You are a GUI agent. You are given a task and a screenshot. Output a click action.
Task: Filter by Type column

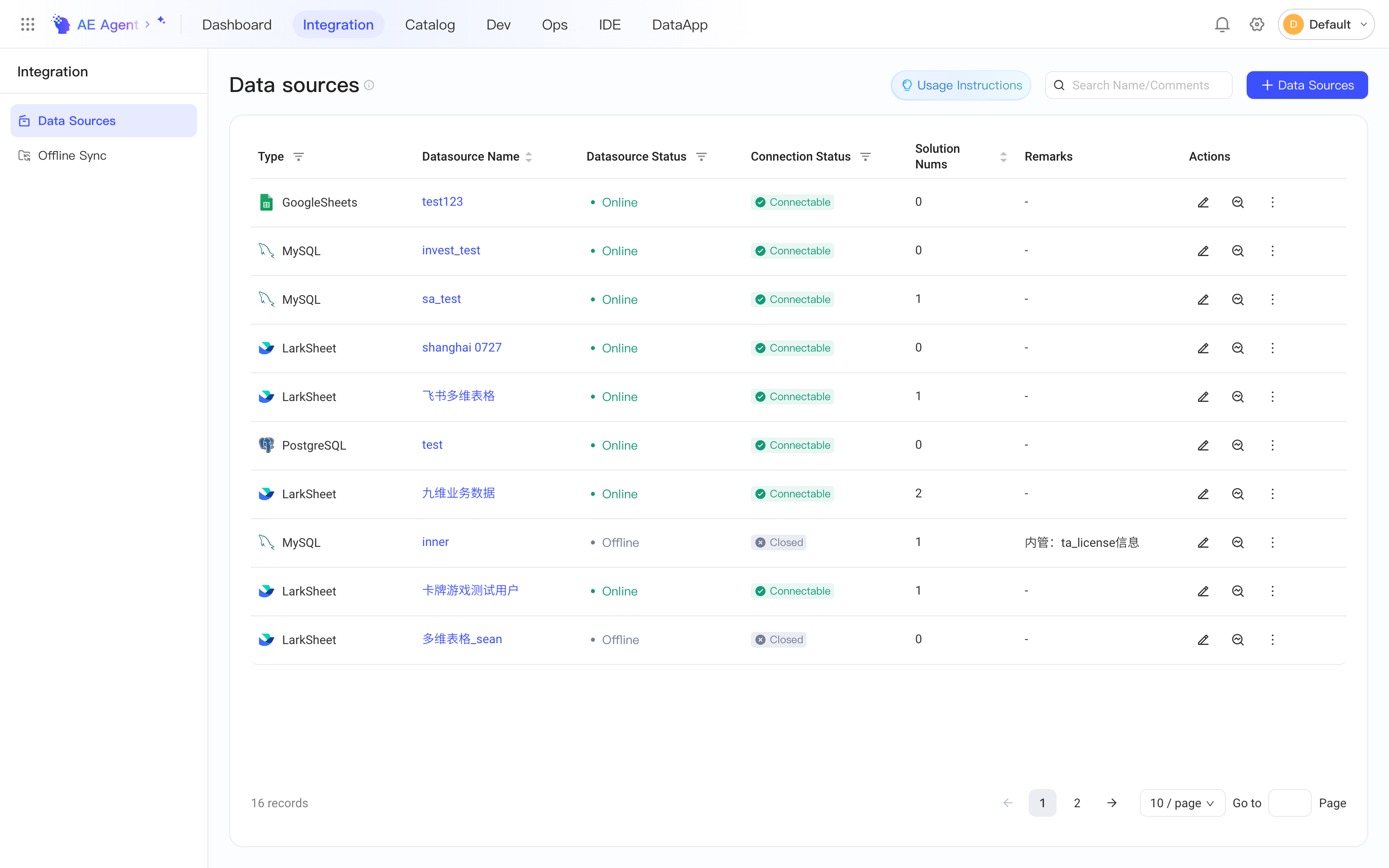point(299,157)
